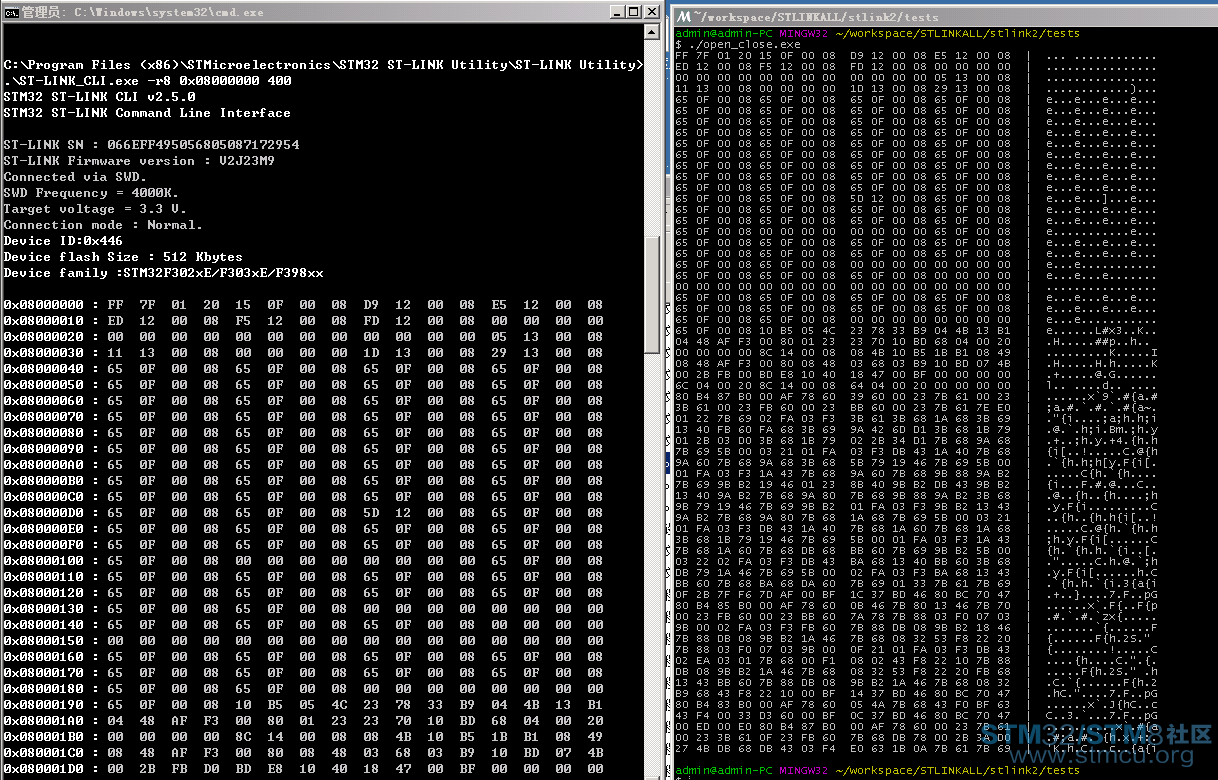Click the MinTTY terminal window icon
The image size is (1218, 780).
(682, 16)
